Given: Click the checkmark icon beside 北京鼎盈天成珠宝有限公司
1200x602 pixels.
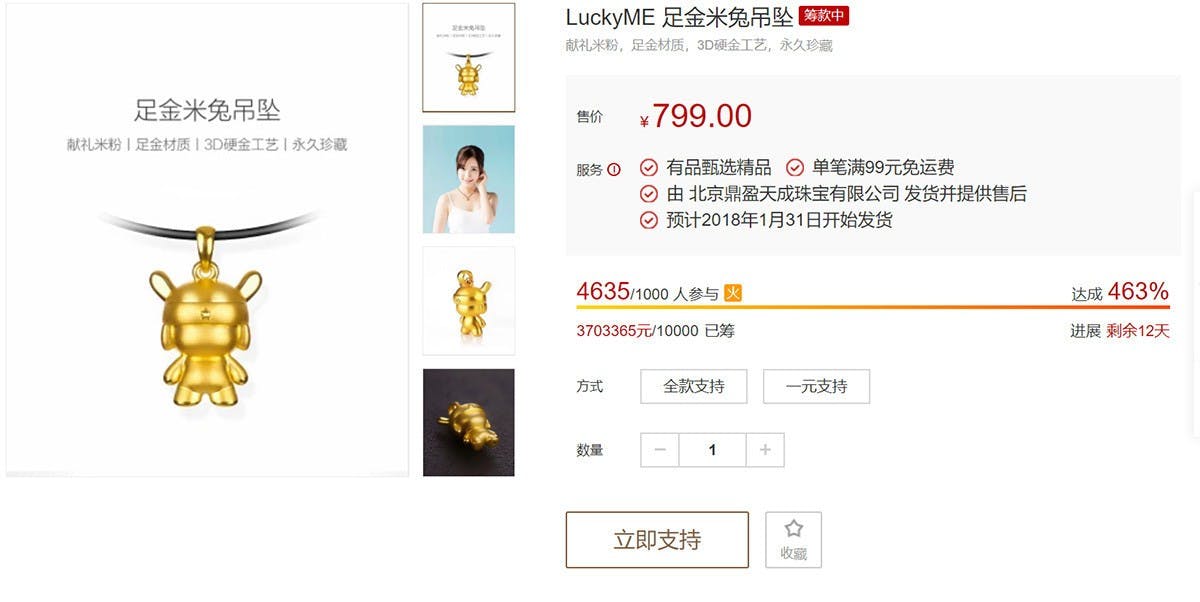Looking at the screenshot, I should [x=649, y=194].
